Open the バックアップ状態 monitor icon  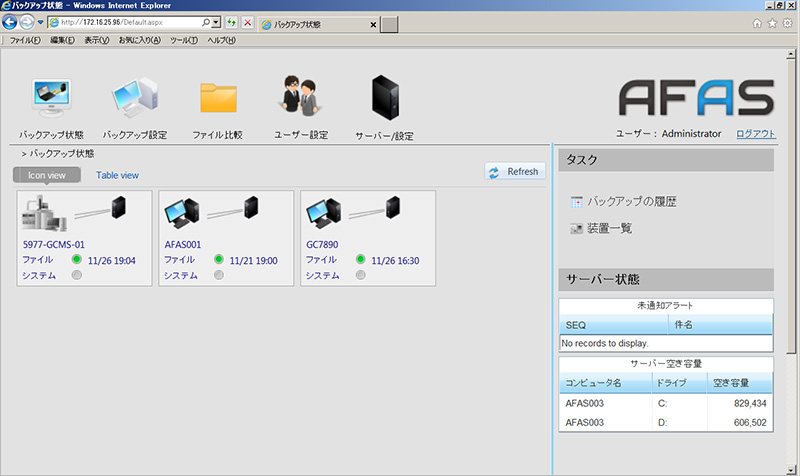[x=52, y=97]
